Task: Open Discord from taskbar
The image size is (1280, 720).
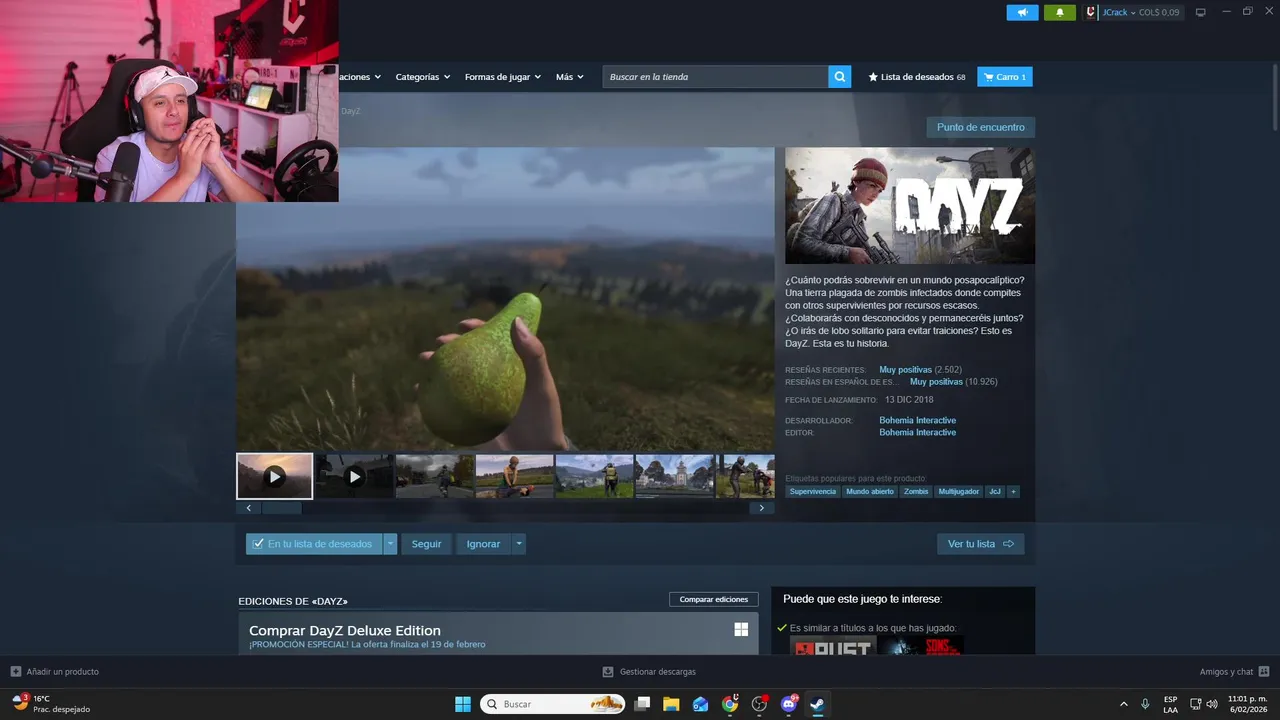Action: pos(789,704)
